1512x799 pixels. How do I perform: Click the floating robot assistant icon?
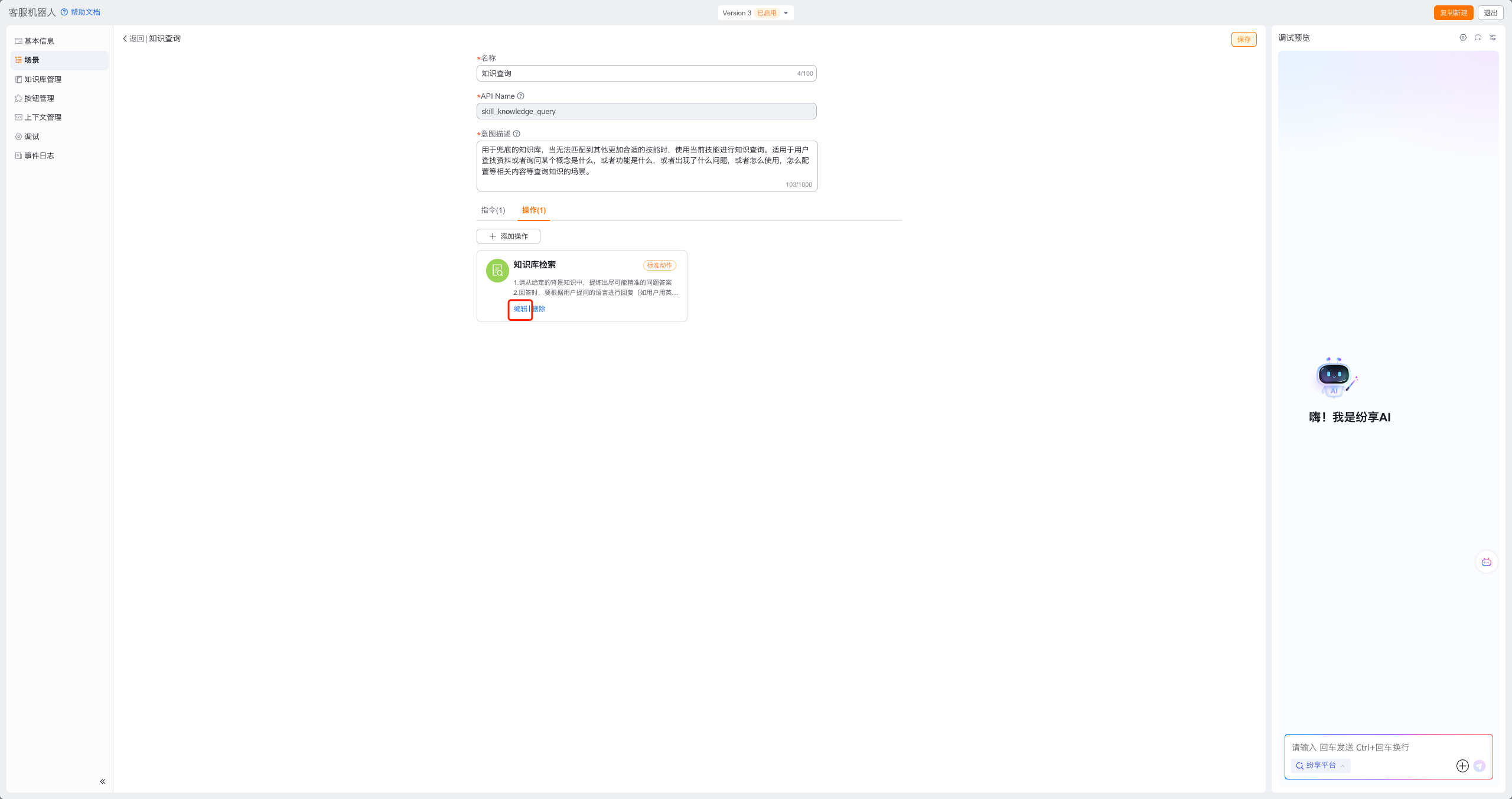[1486, 562]
